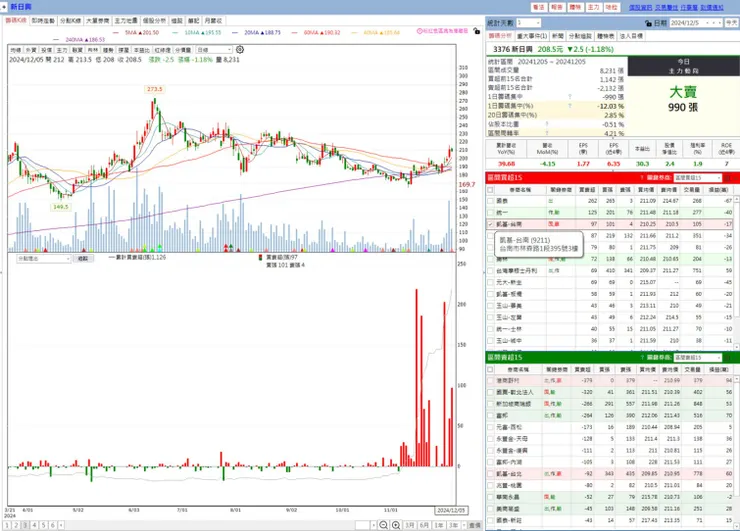Click the small icon at the right end of the 區間買超15 header
740x531 pixels.
[x=728, y=178]
